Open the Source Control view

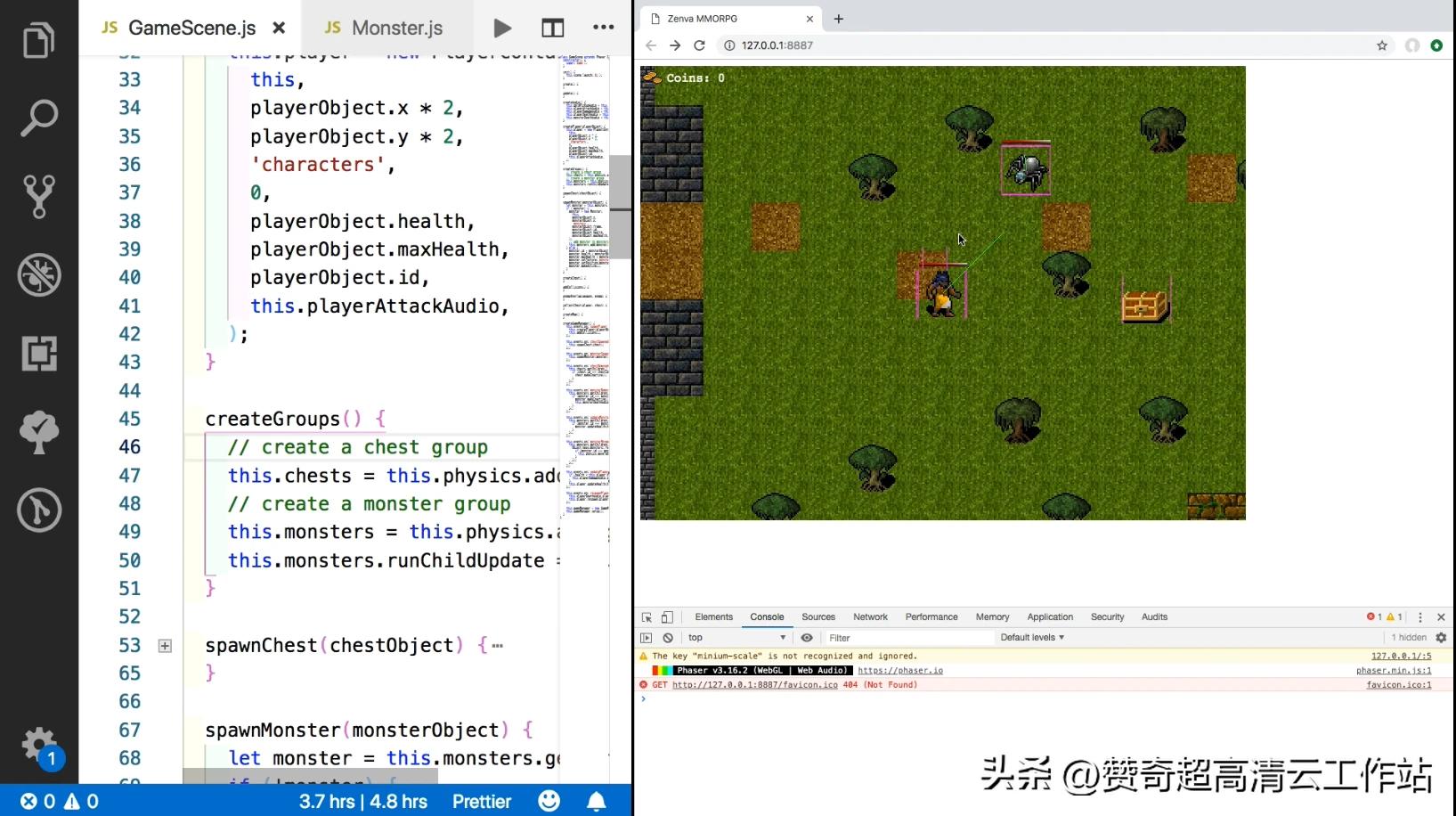38,196
